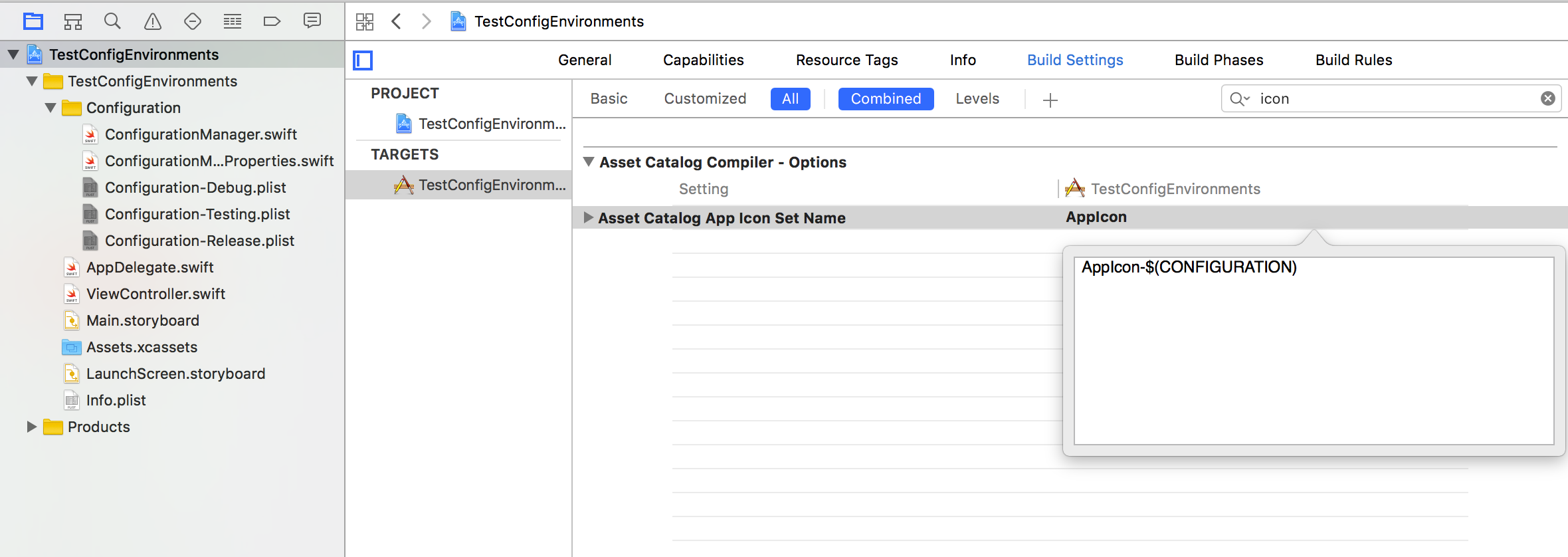Collapse the root TestConfigEnvironments project
1568x557 pixels.
13,55
